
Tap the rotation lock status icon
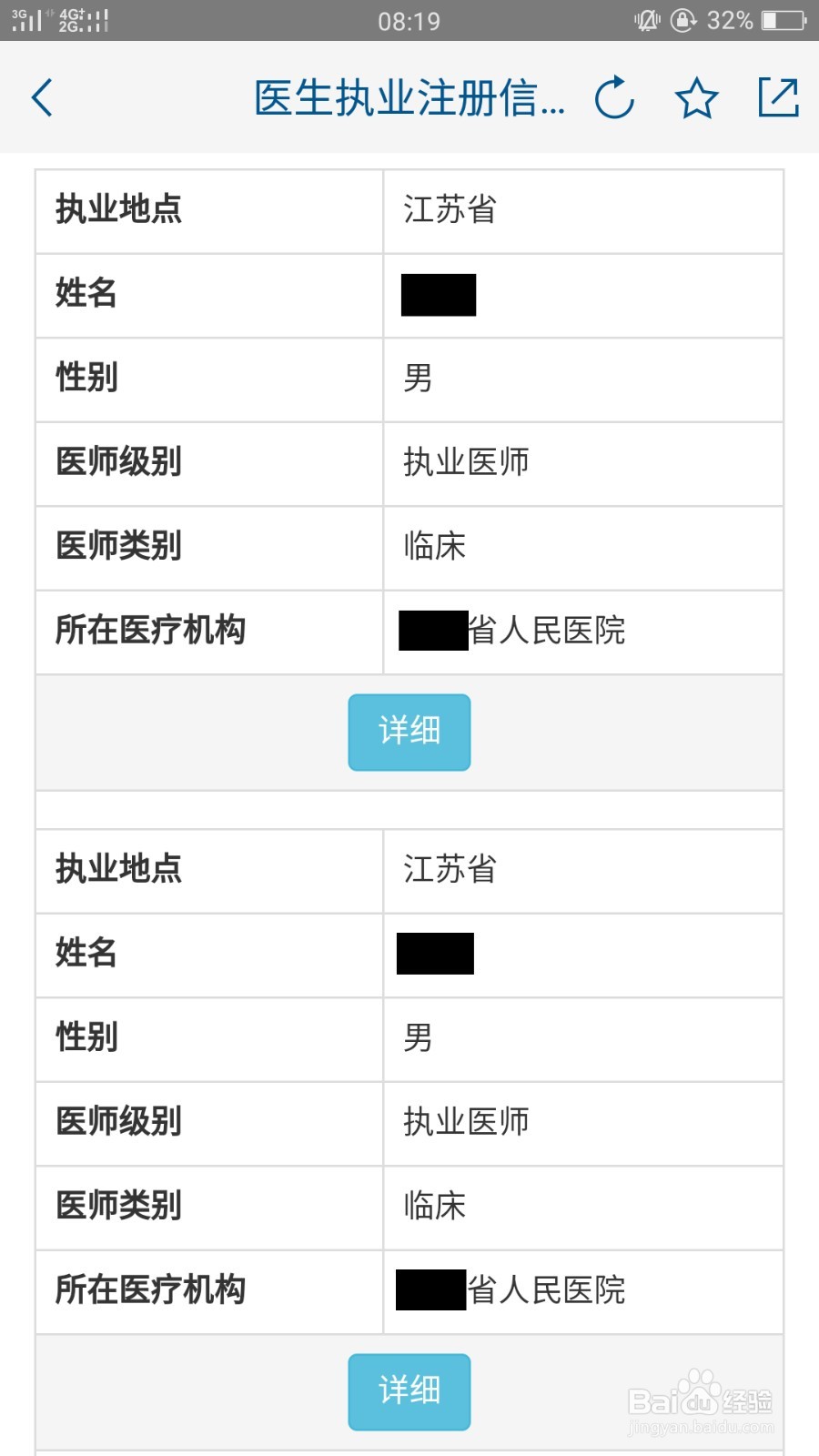pyautogui.click(x=683, y=20)
